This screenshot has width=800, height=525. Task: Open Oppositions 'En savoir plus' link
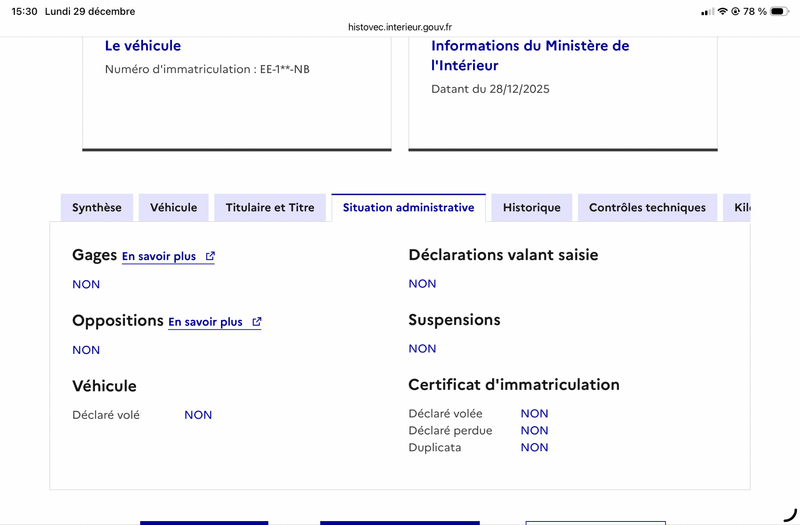click(x=205, y=323)
